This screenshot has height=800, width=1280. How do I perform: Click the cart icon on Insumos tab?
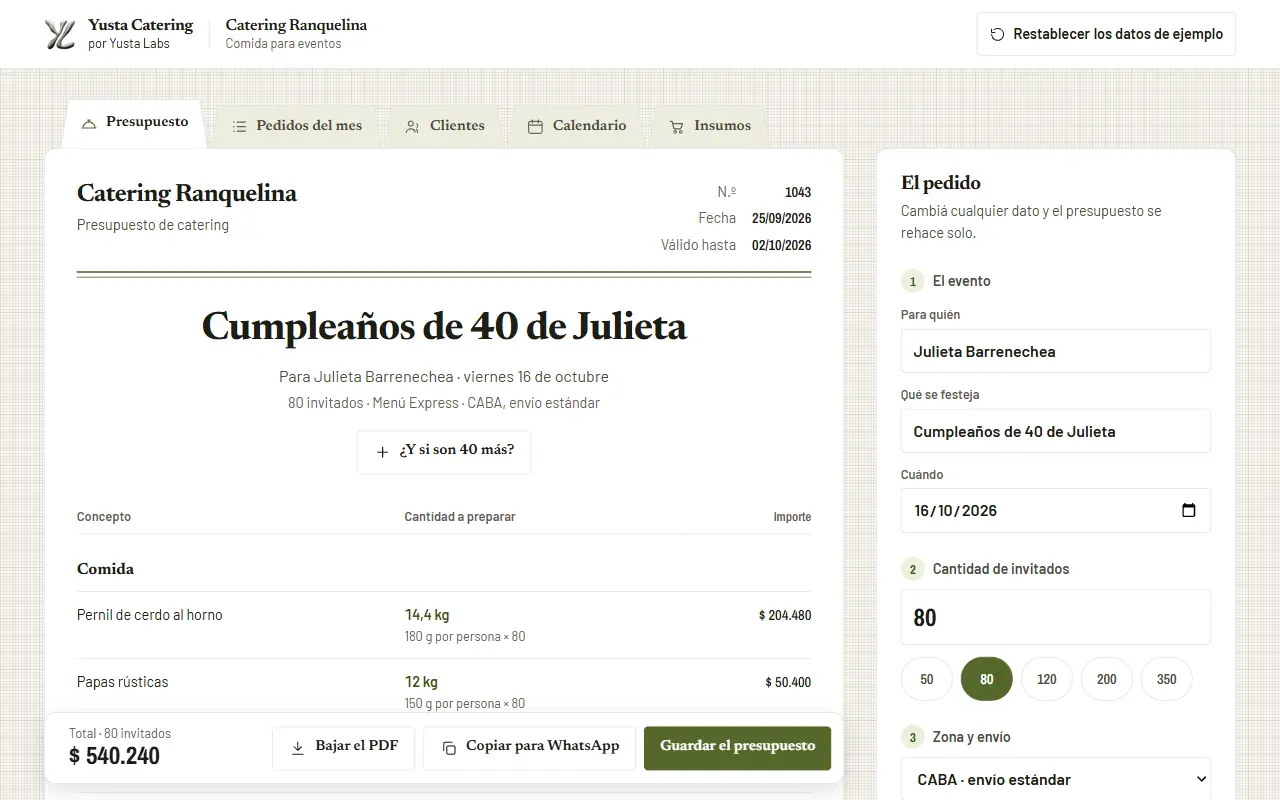click(x=677, y=127)
